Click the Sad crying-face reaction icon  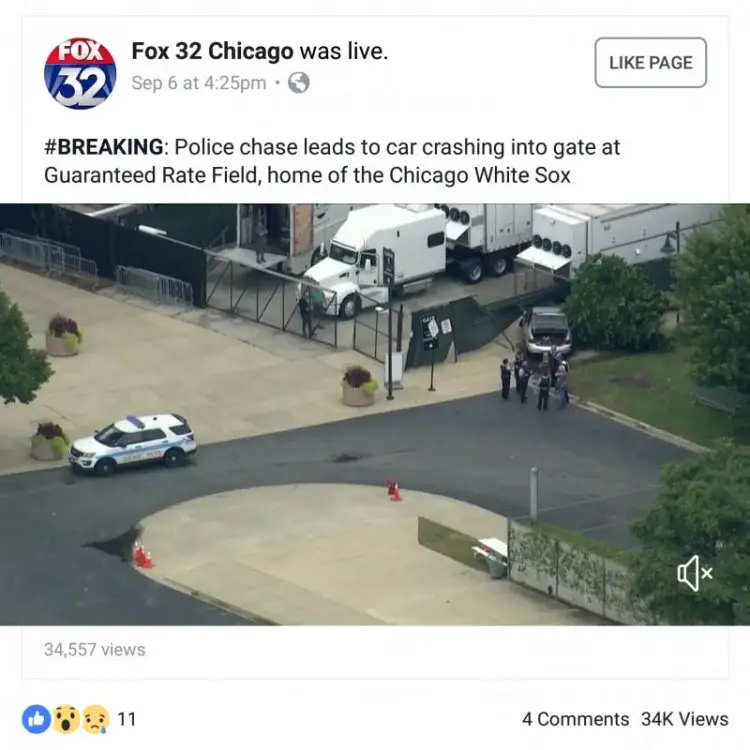(x=95, y=719)
